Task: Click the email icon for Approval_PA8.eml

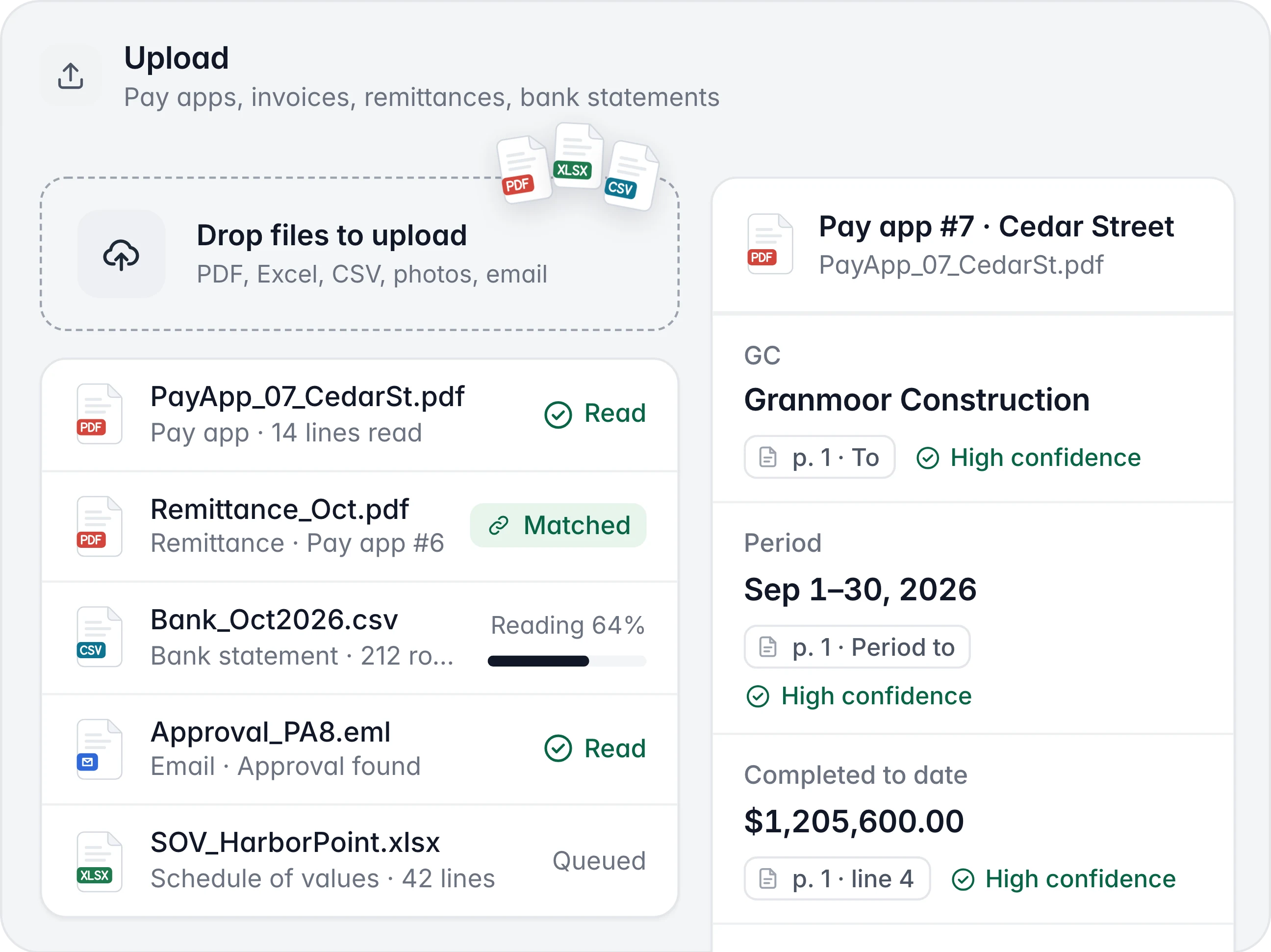Action: click(x=99, y=749)
